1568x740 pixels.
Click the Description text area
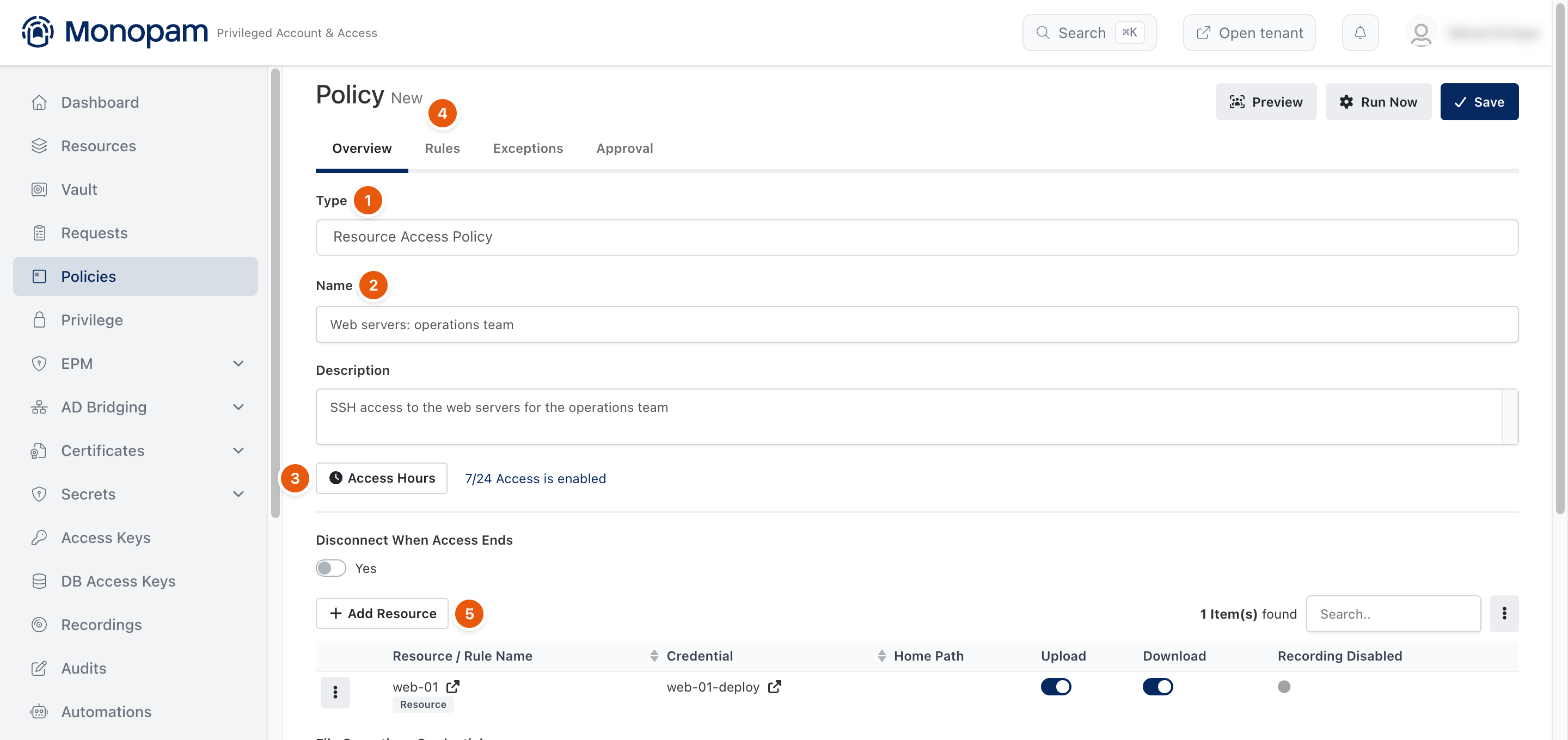coord(917,417)
